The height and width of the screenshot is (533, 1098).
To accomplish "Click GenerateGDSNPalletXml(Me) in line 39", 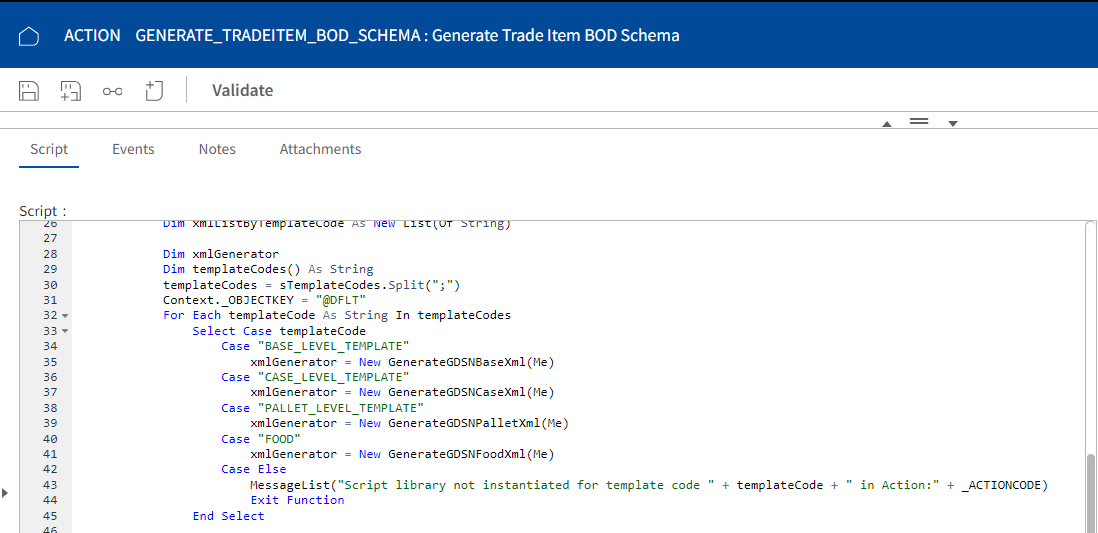I will tap(478, 423).
